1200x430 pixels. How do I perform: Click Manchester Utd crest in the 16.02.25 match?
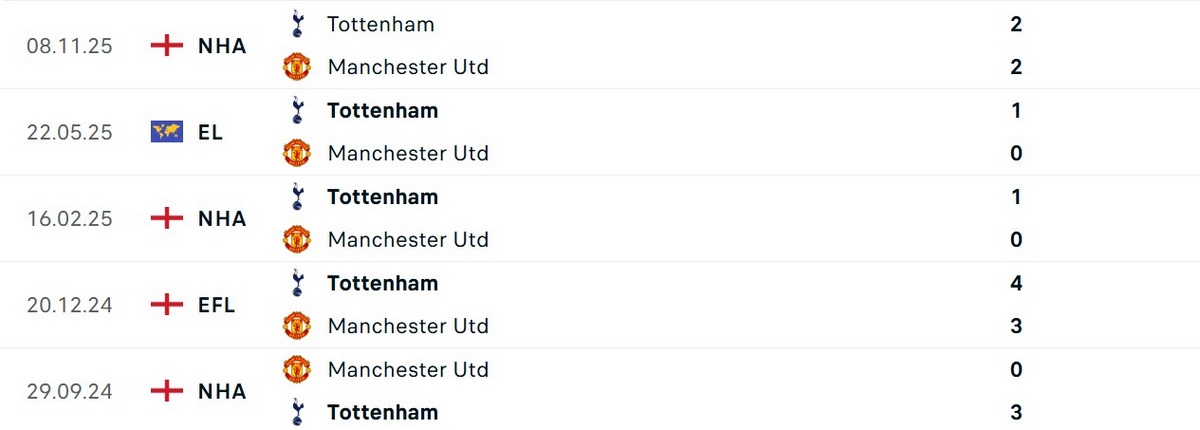pos(297,239)
